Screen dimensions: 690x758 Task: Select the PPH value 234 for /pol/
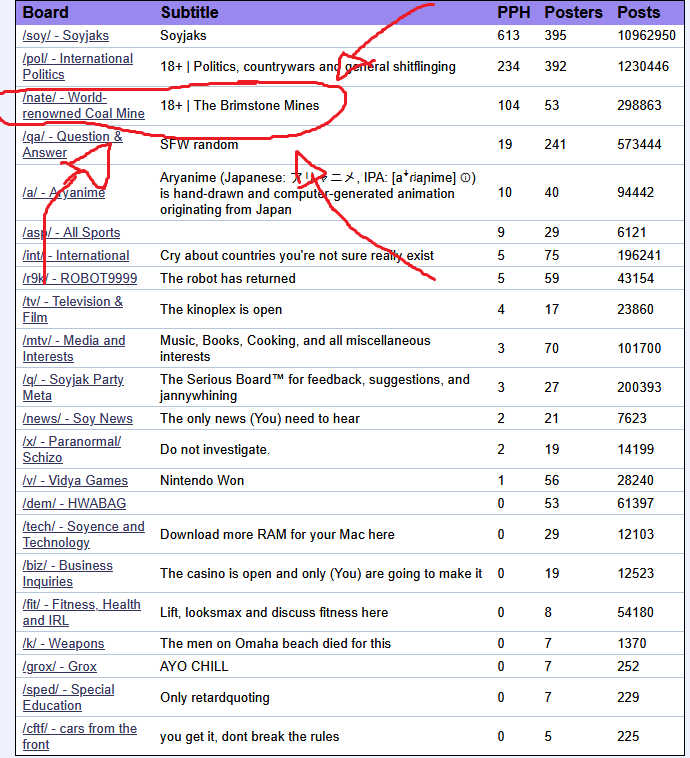tap(509, 67)
